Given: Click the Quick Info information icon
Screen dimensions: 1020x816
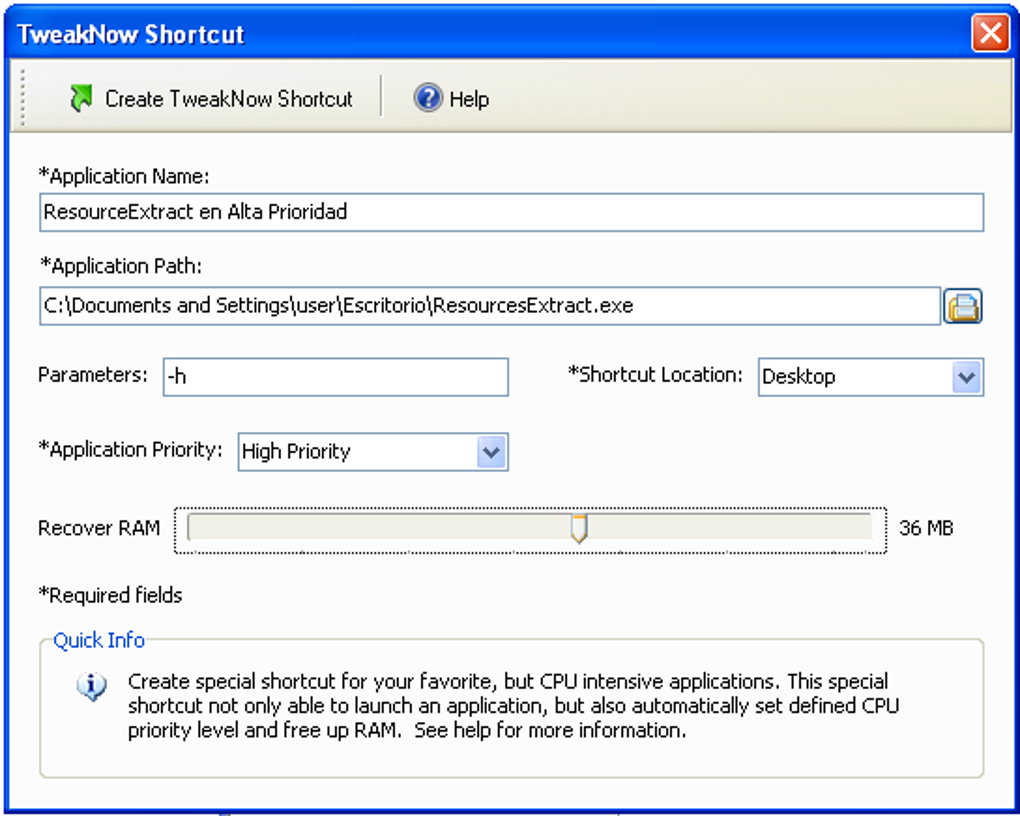Looking at the screenshot, I should (91, 687).
